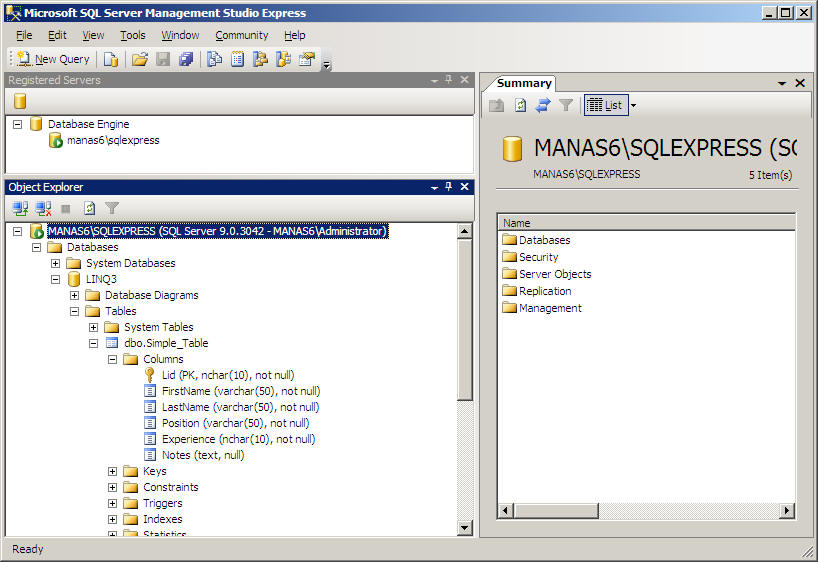818x562 pixels.
Task: Click Connect icon in Object Explorer toolbar
Action: (x=20, y=209)
